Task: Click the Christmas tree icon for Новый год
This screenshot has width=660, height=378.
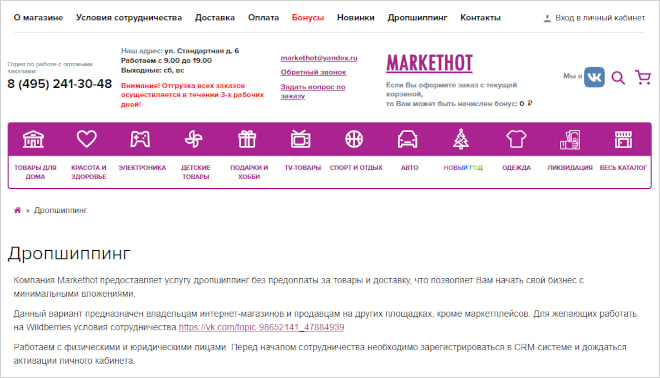Action: pyautogui.click(x=461, y=139)
